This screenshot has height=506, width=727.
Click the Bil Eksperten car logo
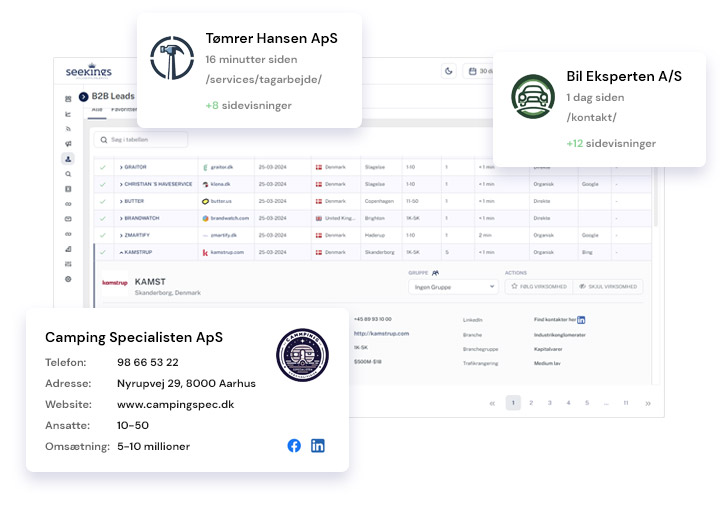tap(533, 96)
